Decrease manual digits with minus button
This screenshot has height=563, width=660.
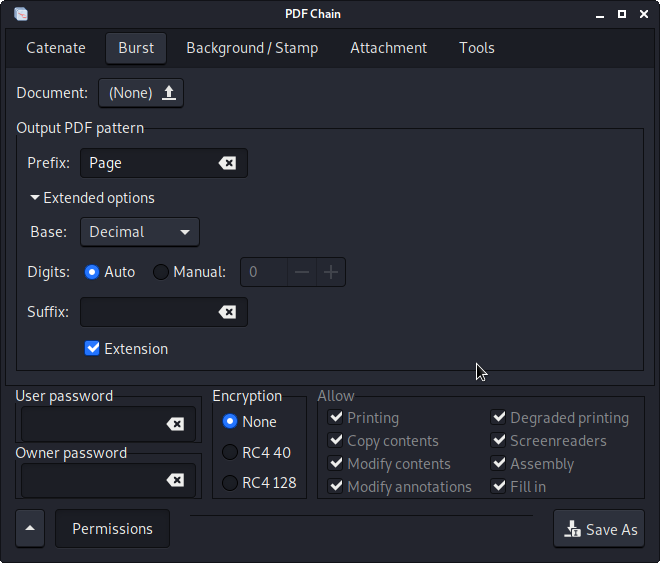click(302, 272)
